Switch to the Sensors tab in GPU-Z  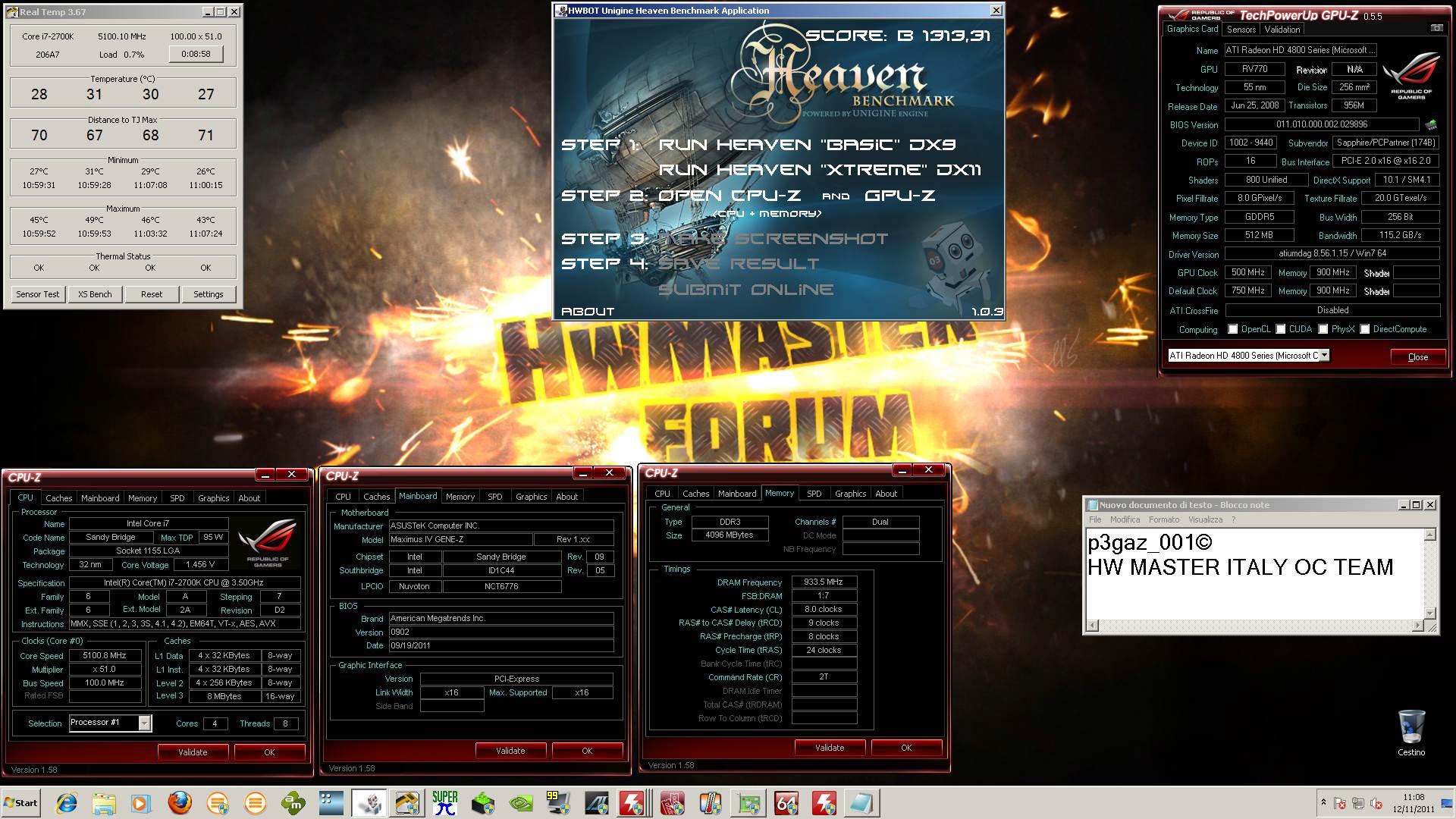pos(1241,30)
